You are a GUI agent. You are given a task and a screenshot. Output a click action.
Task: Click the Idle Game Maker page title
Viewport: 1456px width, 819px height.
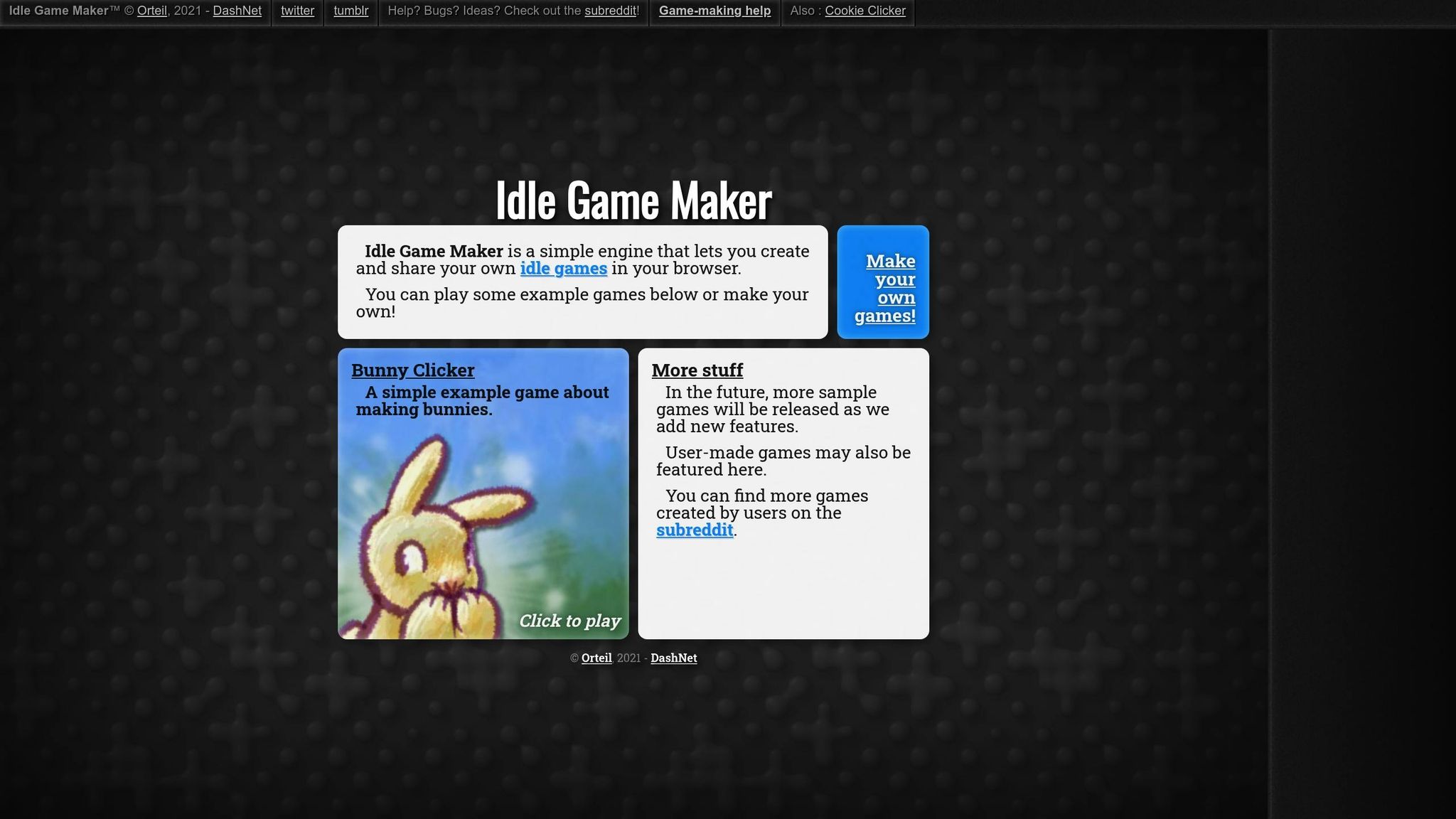tap(633, 201)
